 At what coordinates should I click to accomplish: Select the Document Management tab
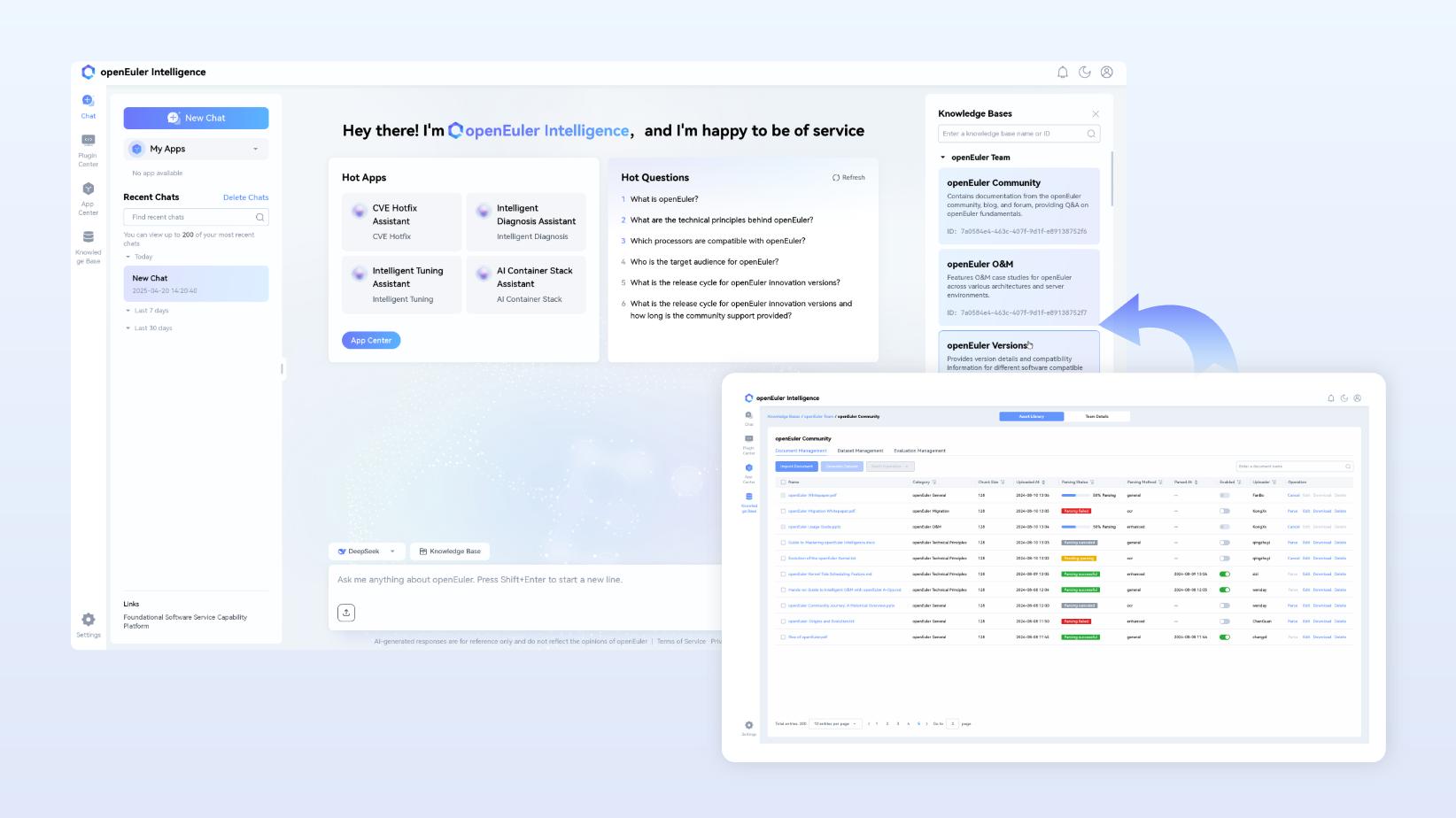click(x=801, y=451)
